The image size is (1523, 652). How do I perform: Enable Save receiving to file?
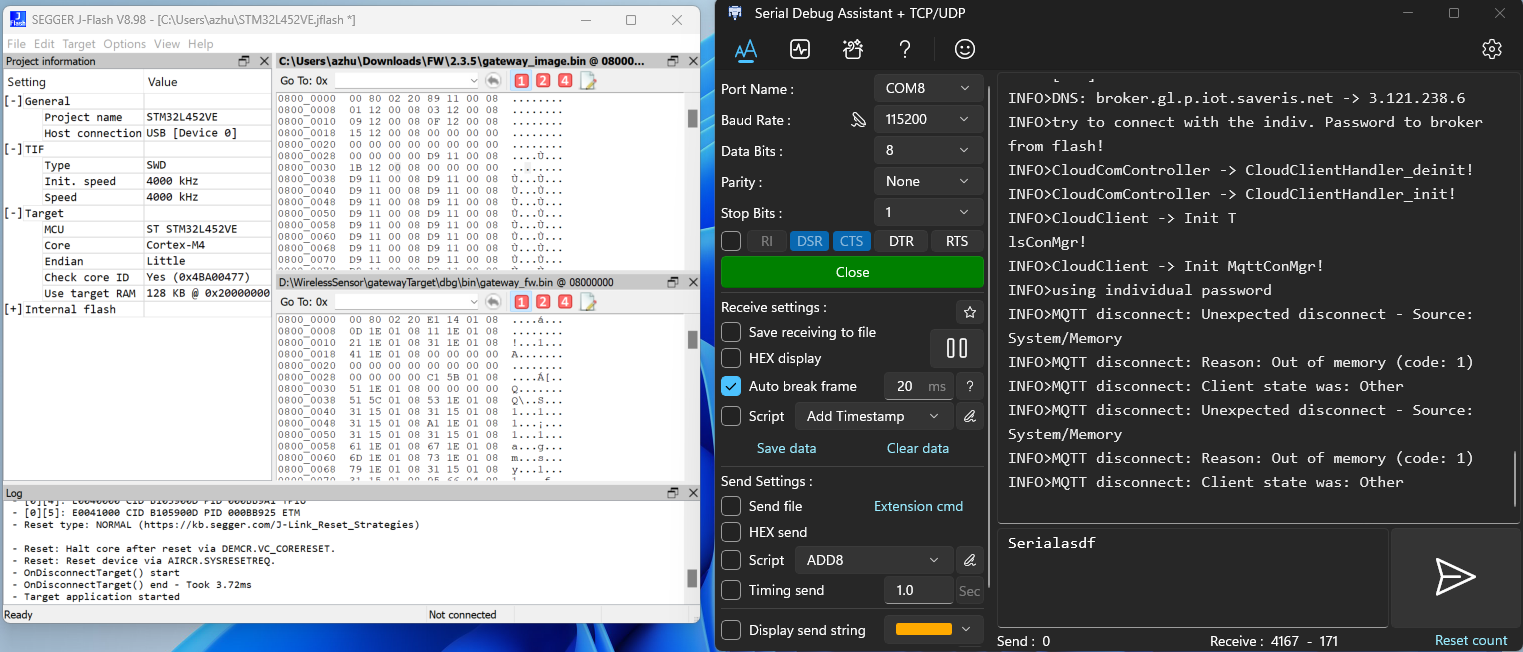coord(731,332)
